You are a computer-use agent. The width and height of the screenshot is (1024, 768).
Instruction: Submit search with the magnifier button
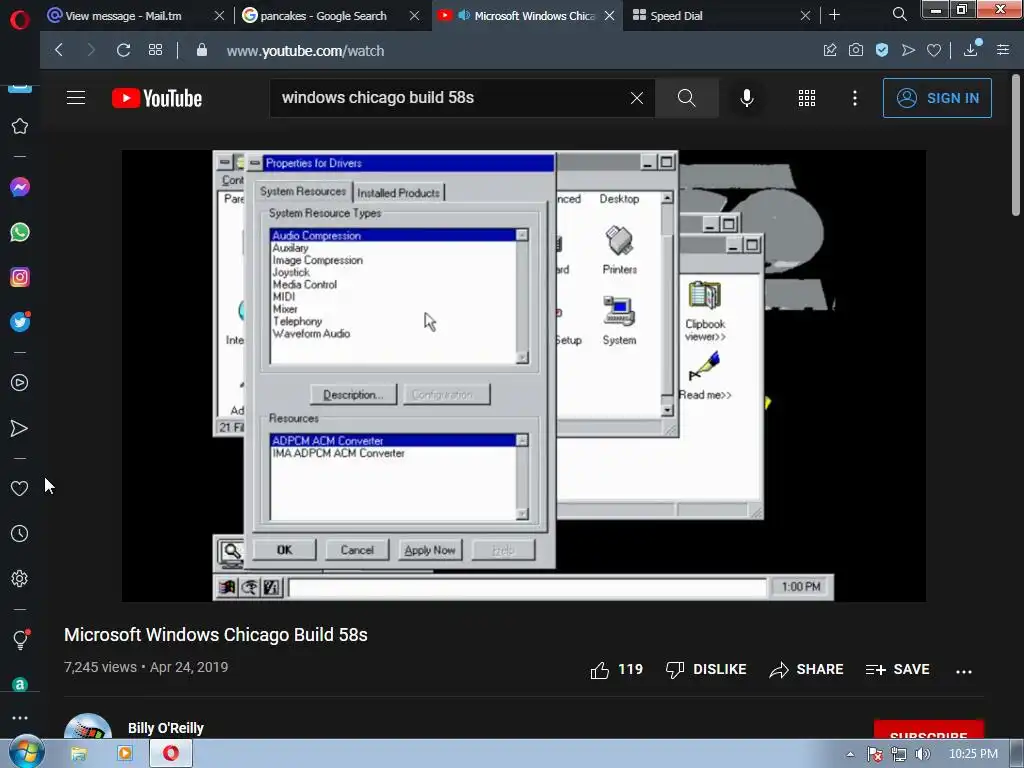(x=686, y=98)
